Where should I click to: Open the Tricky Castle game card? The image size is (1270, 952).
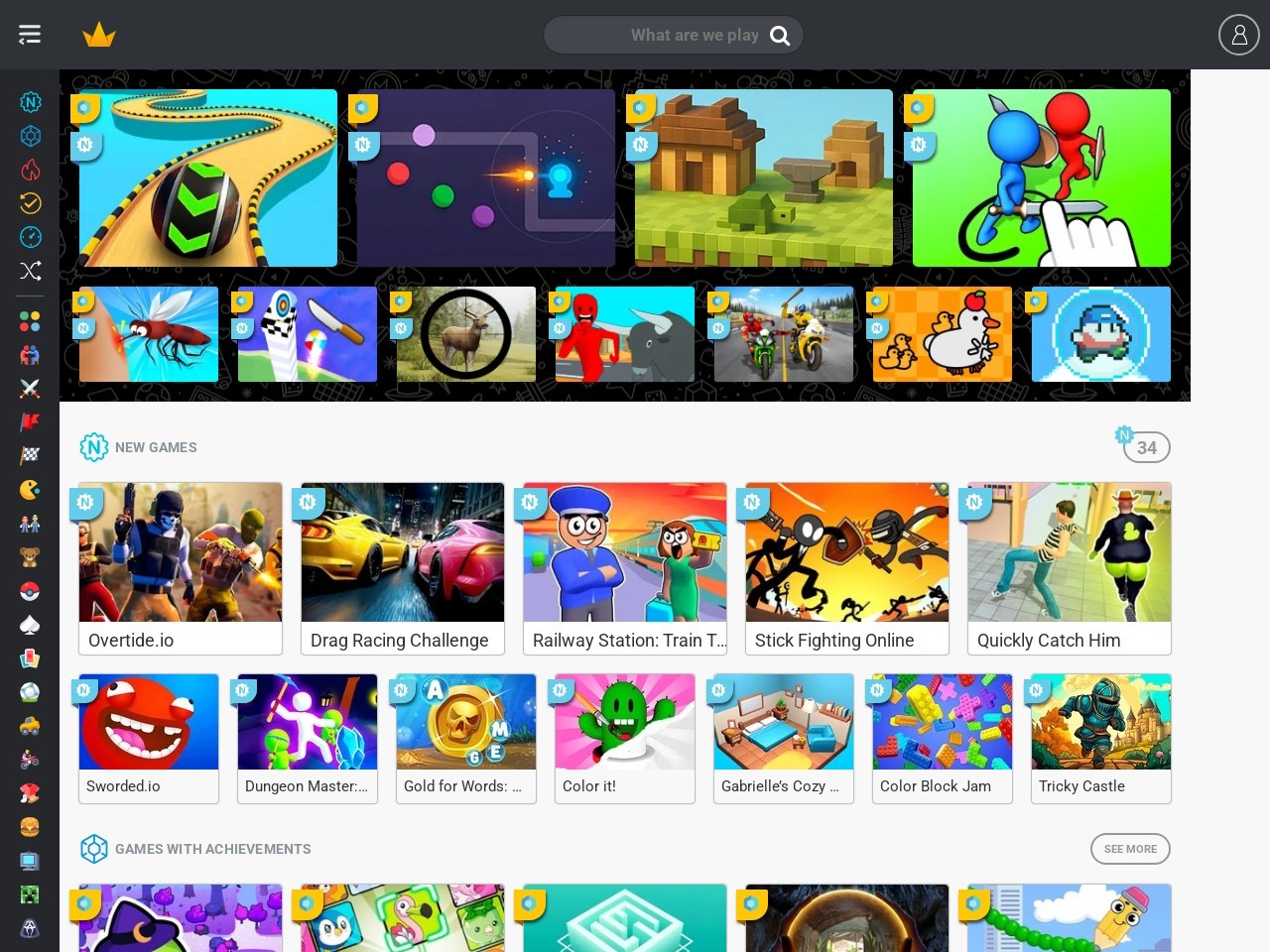coord(1101,738)
